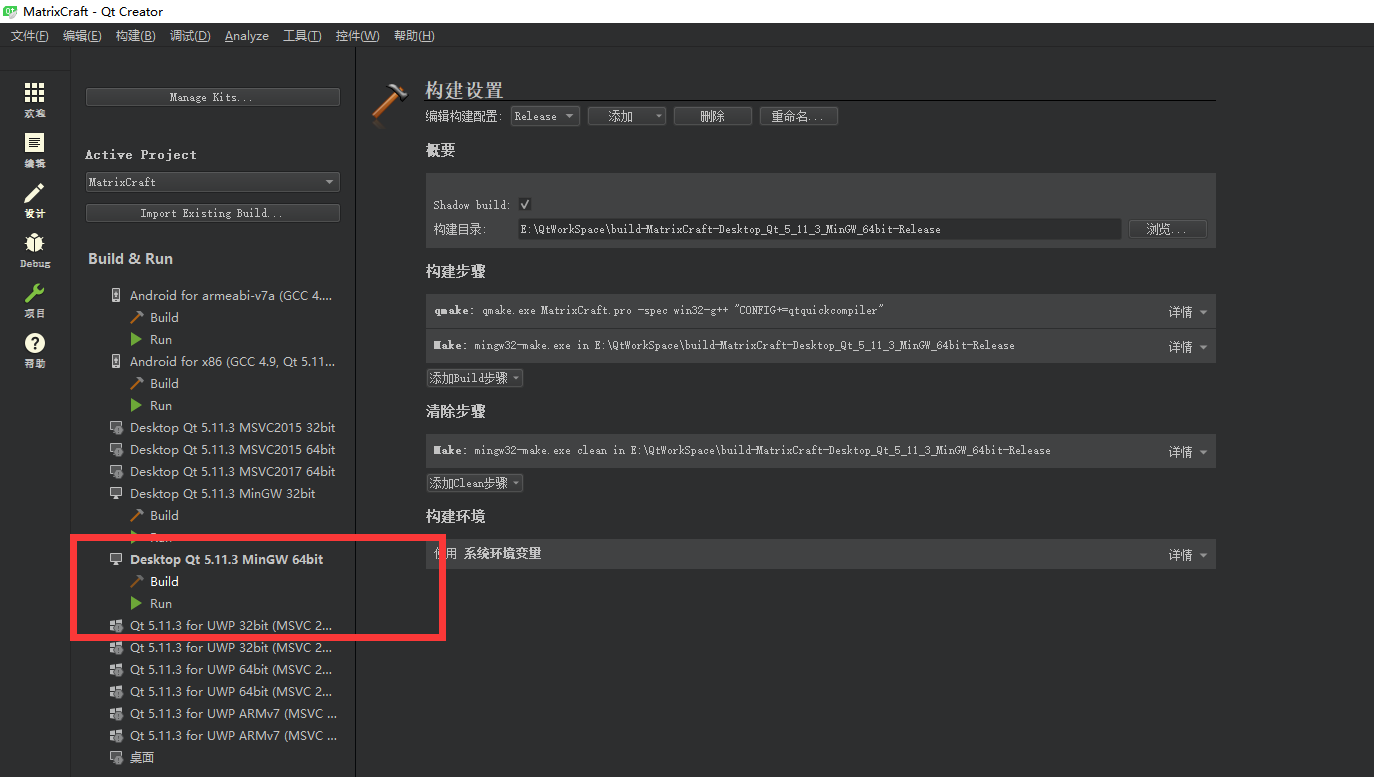The image size is (1374, 777).
Task: Click the 重命名 button in build settings
Action: 798,115
